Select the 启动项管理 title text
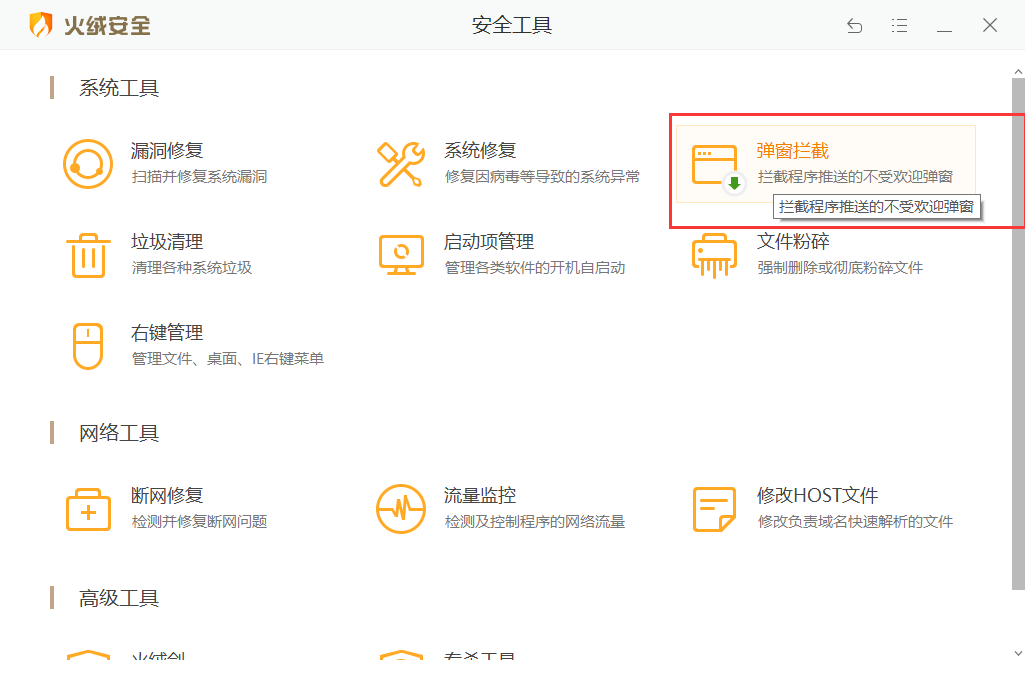The height and width of the screenshot is (675, 1025). click(489, 242)
